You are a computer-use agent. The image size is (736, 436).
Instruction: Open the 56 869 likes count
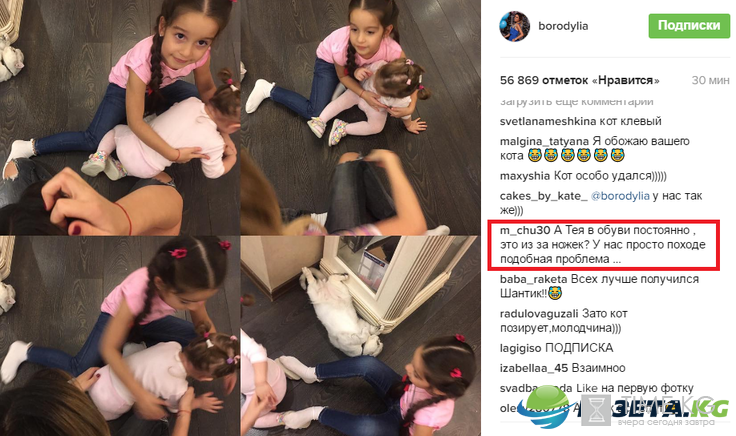580,80
